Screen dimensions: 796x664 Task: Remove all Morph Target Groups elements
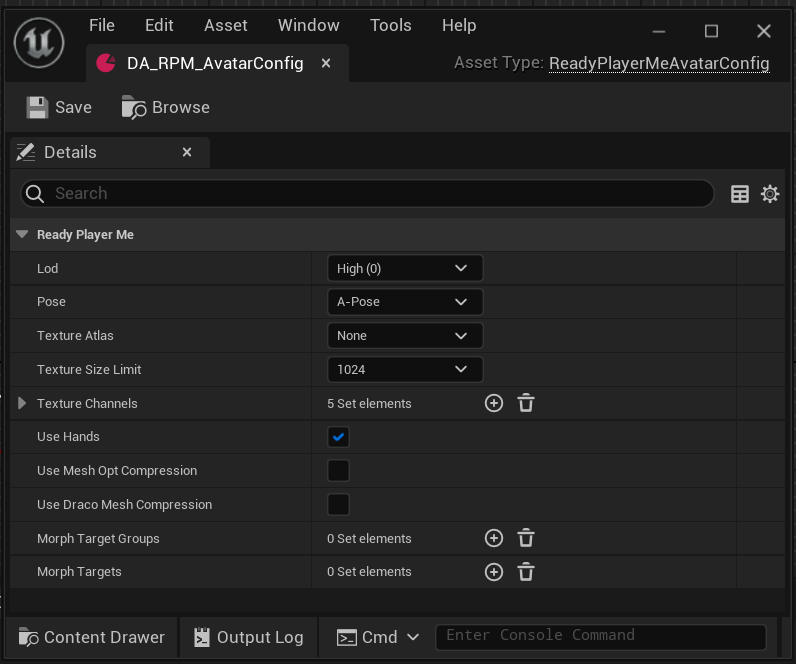(x=526, y=539)
